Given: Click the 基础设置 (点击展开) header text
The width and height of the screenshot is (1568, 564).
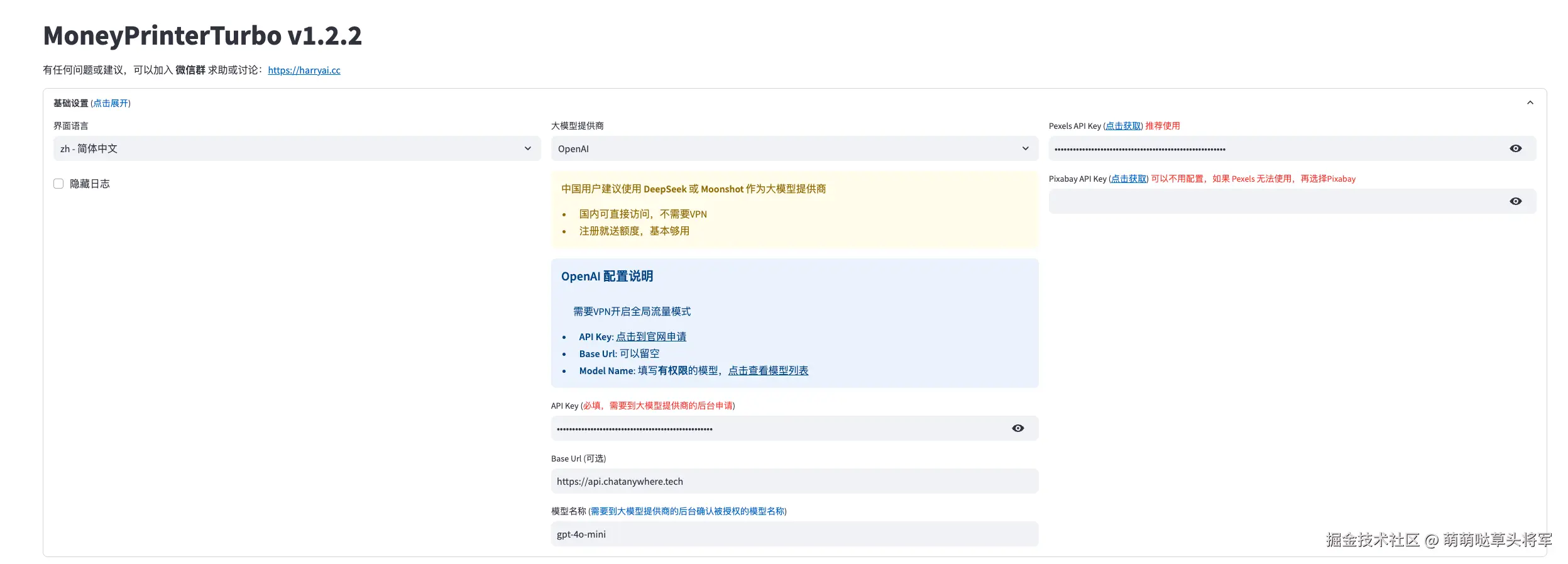Looking at the screenshot, I should point(92,103).
